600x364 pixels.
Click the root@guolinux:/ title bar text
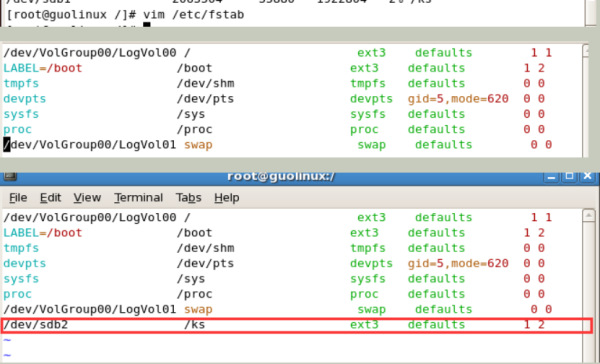coord(281,176)
